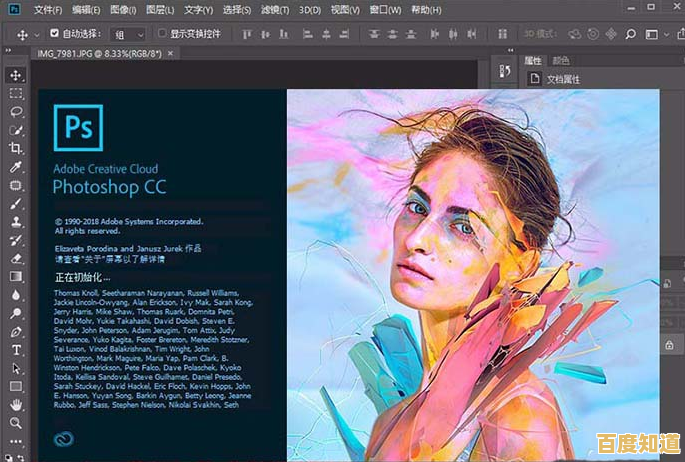Select the Eyedropper tool

pyautogui.click(x=16, y=167)
